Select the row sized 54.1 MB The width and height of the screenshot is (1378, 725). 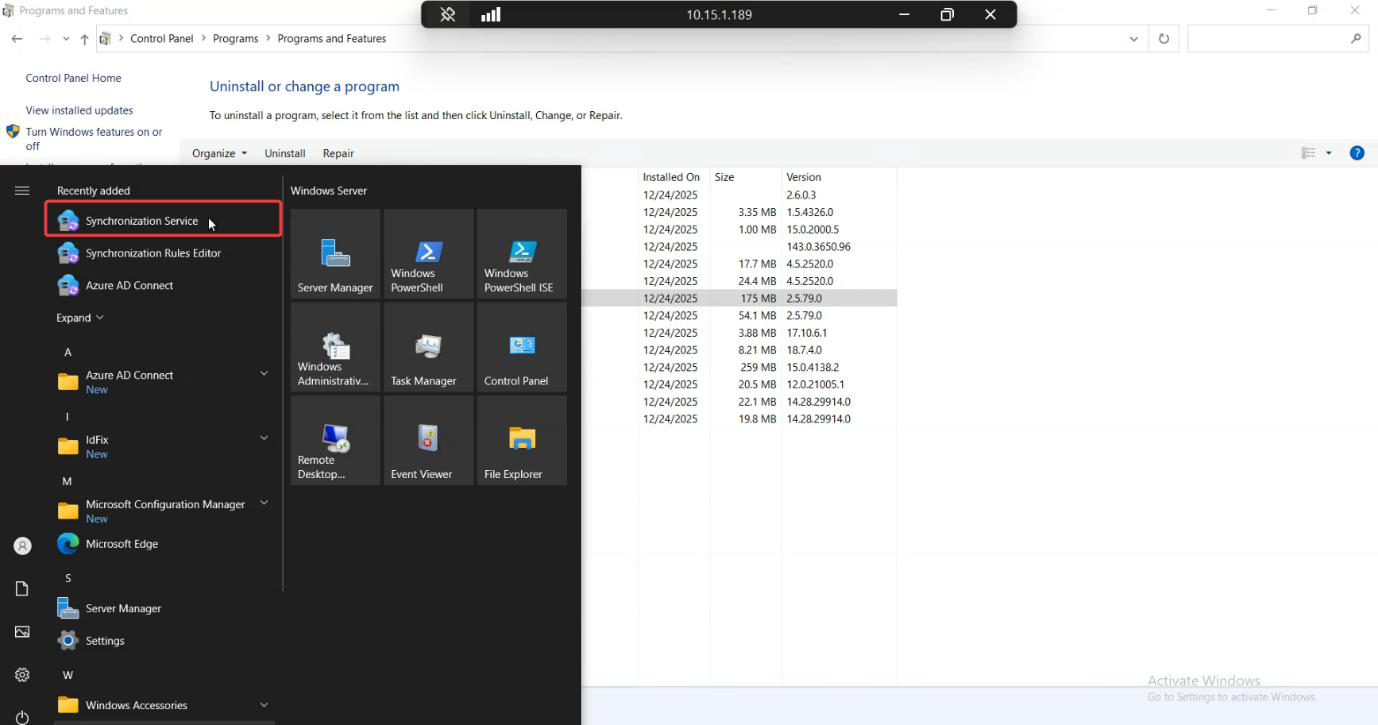[739, 315]
